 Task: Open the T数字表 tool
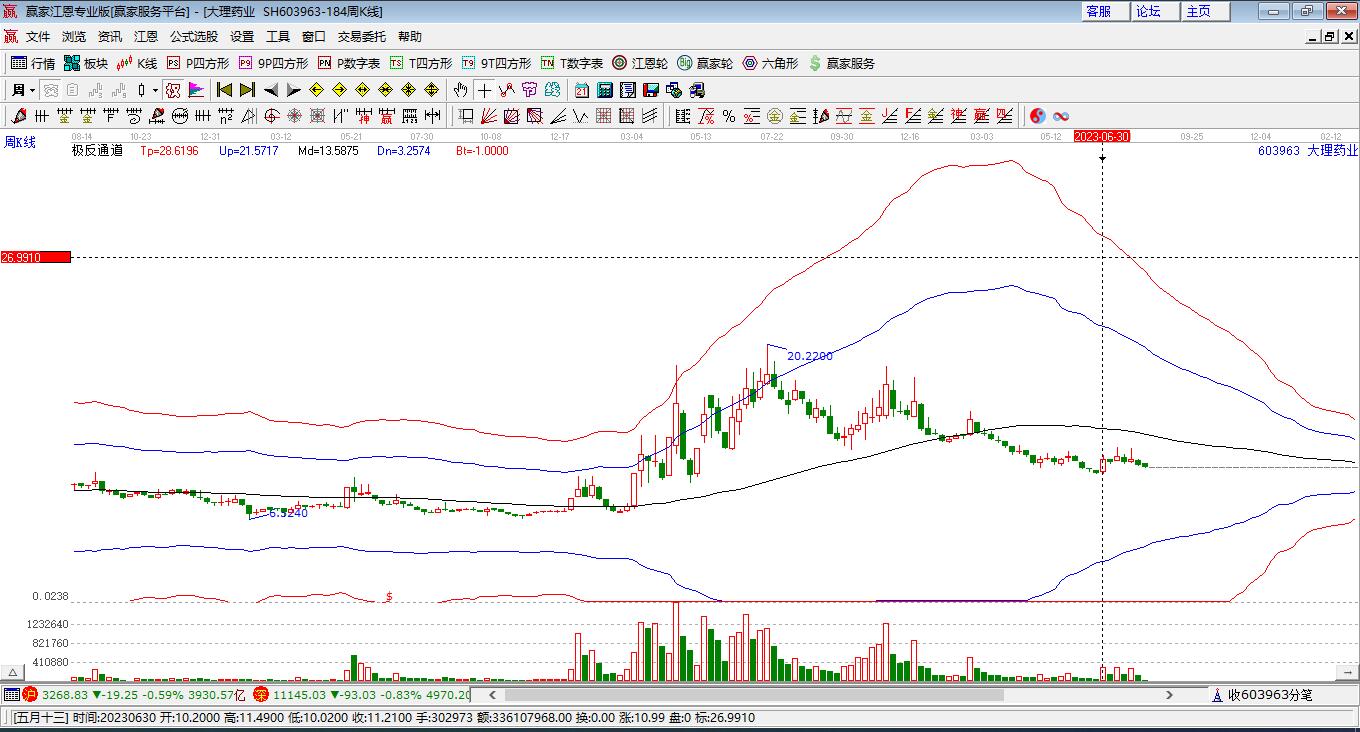click(x=572, y=63)
